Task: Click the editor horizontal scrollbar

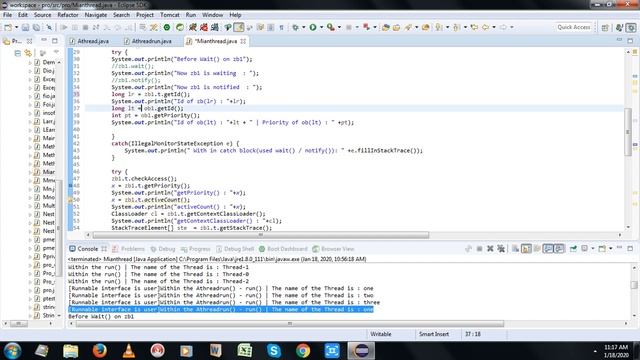Action: point(261,235)
